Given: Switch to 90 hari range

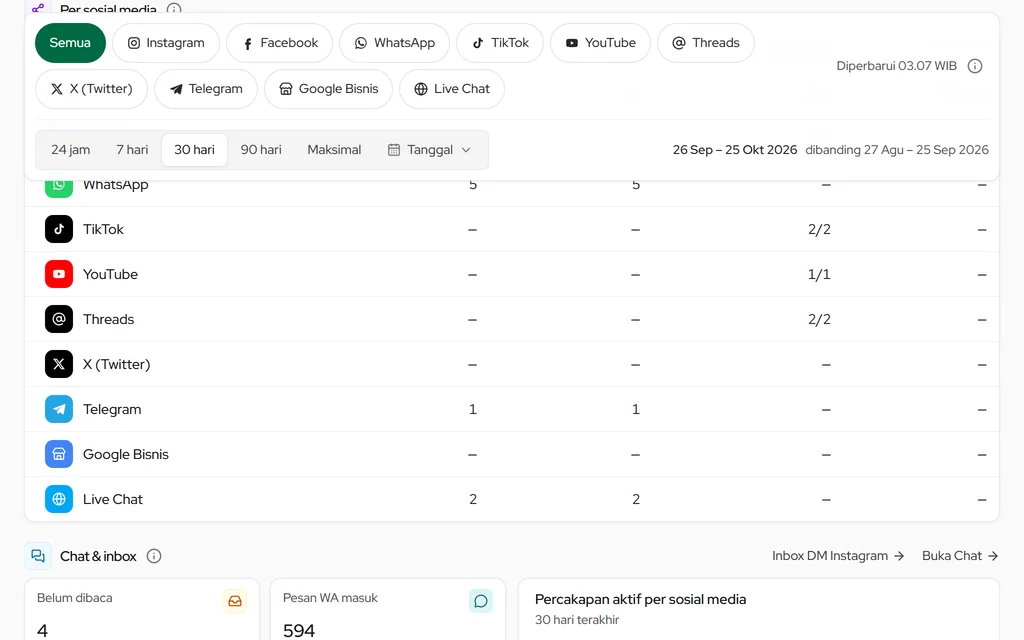Looking at the screenshot, I should click(261, 150).
